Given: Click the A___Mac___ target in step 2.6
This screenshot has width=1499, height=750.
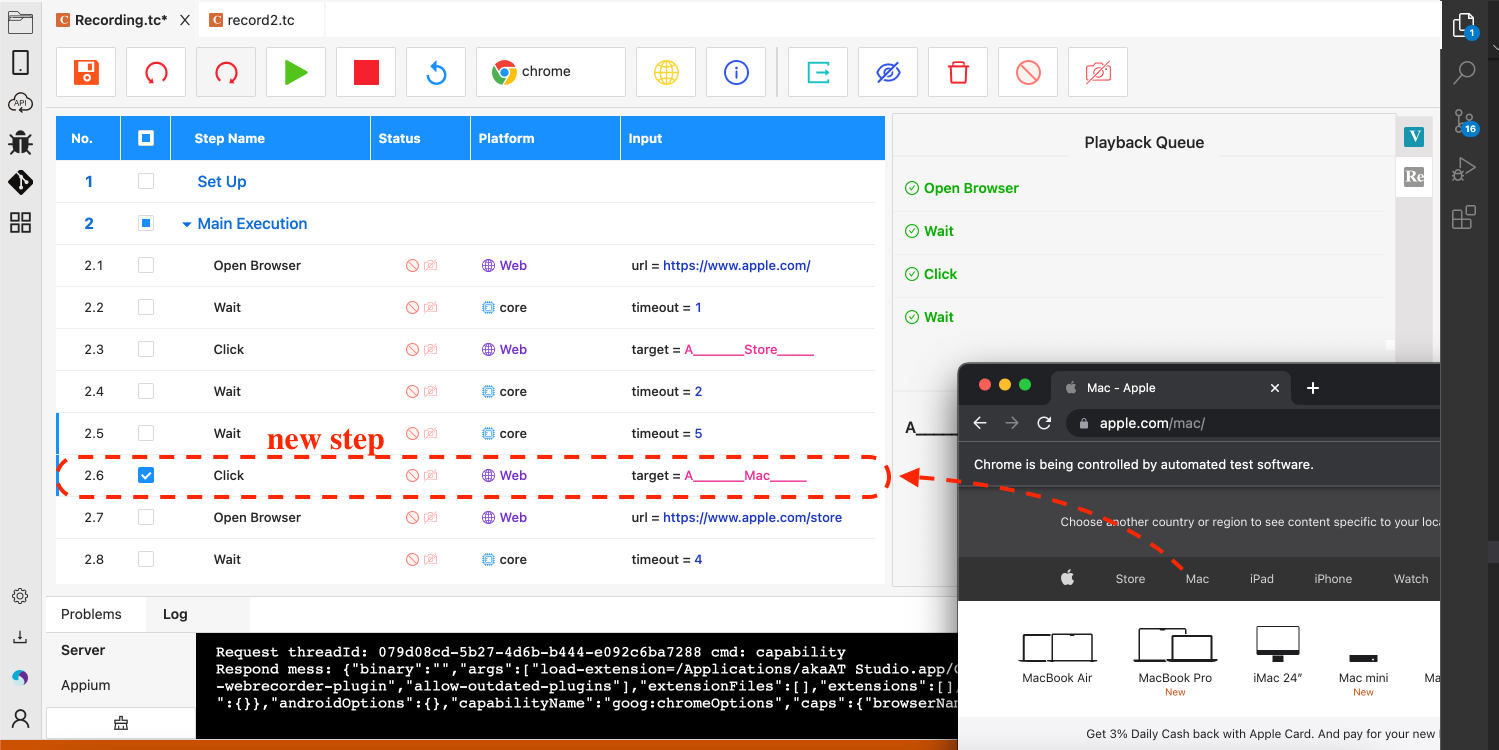Looking at the screenshot, I should 745,476.
